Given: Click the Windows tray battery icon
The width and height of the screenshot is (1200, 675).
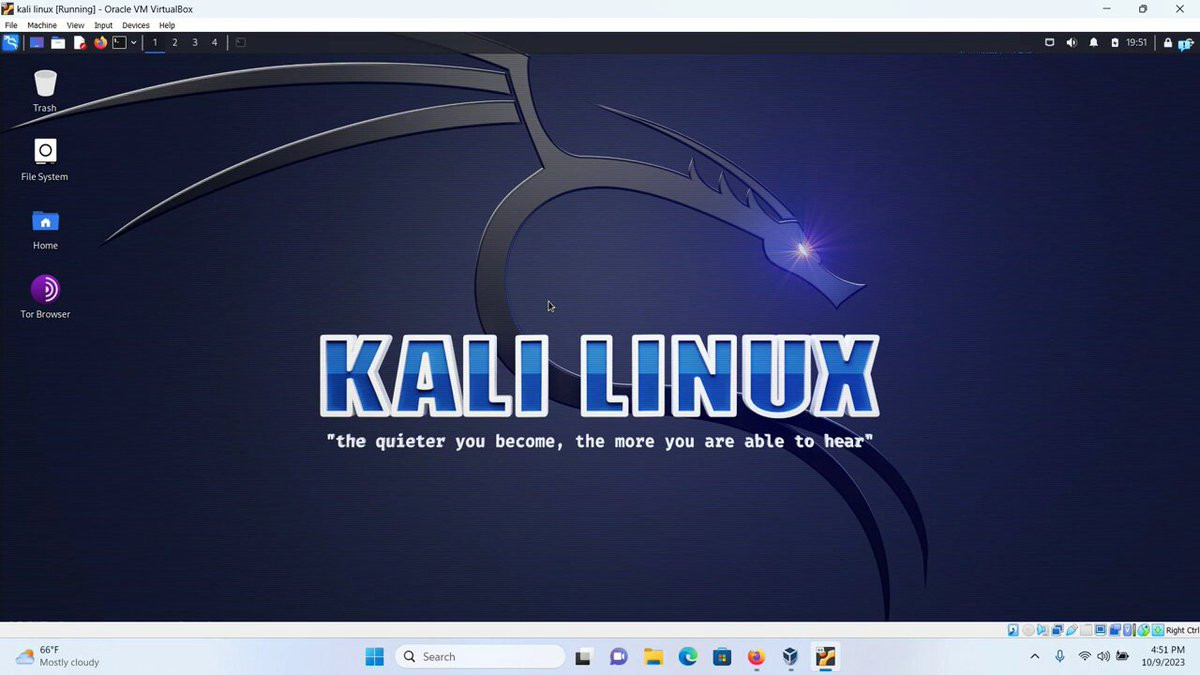Looking at the screenshot, I should [1122, 657].
